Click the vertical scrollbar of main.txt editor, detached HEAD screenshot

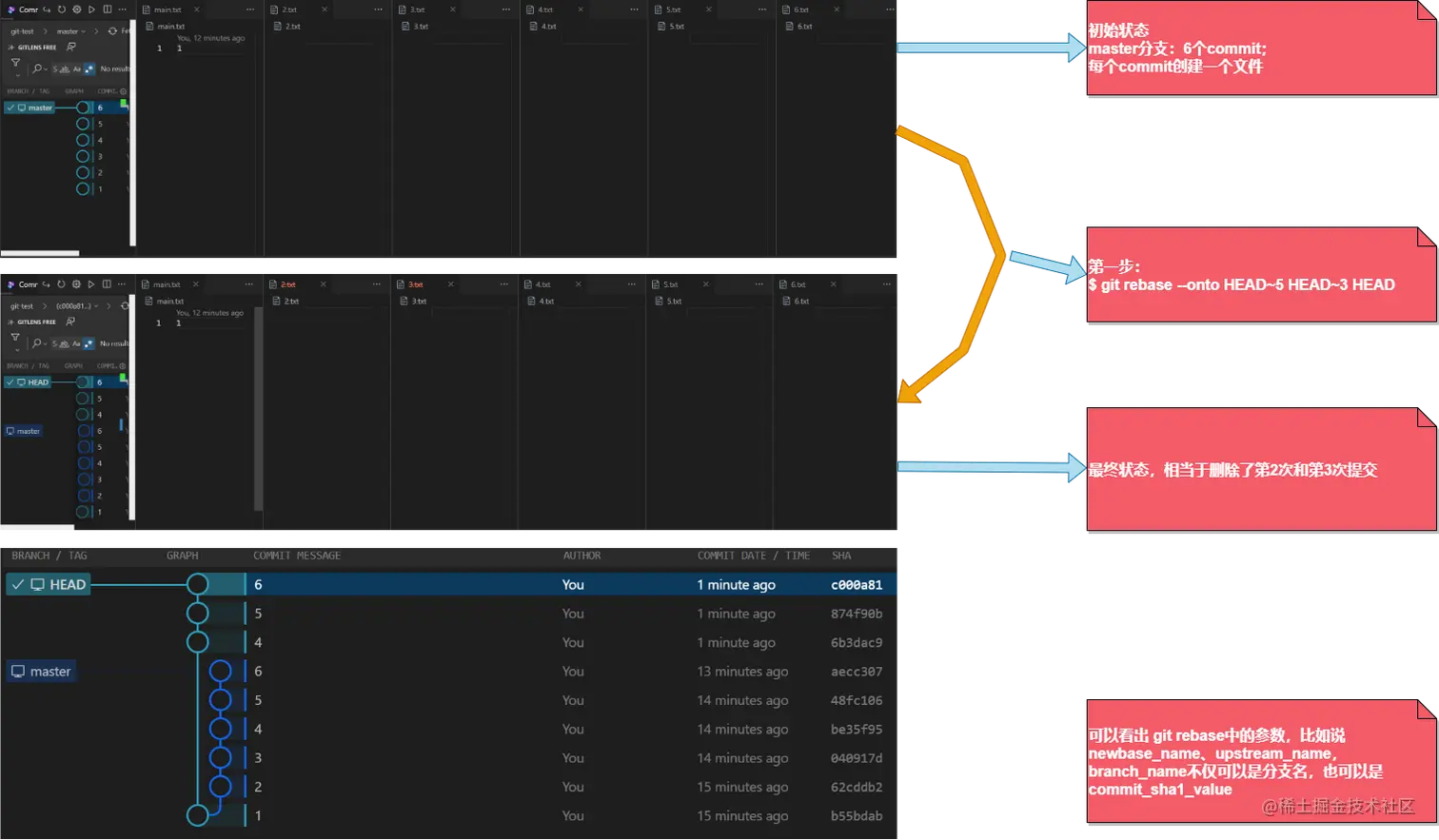tap(258, 409)
